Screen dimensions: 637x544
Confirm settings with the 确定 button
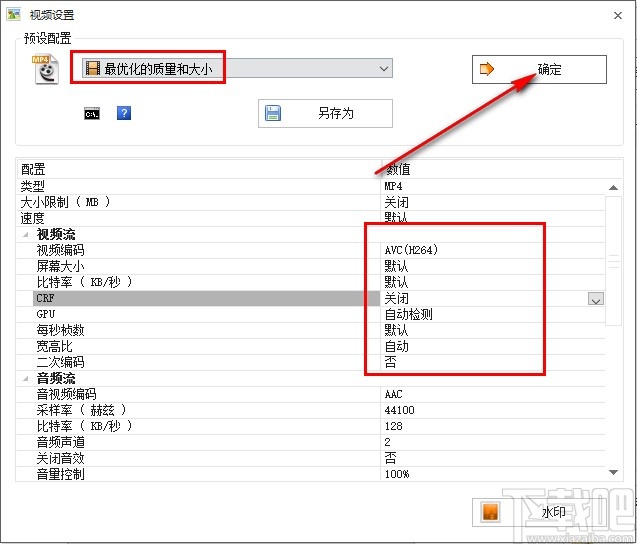[x=539, y=69]
